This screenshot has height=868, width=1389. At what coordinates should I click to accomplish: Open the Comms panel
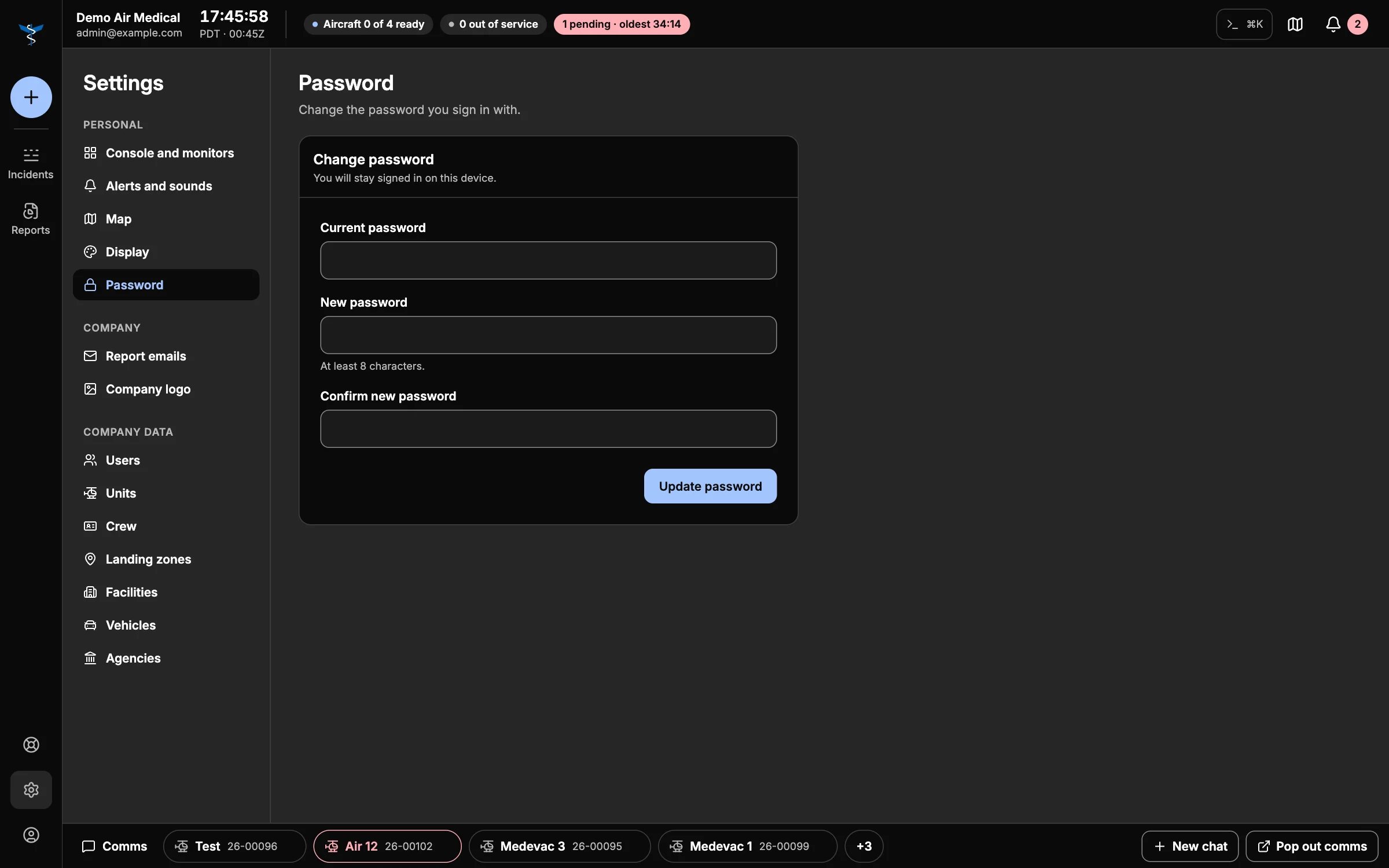[115, 846]
